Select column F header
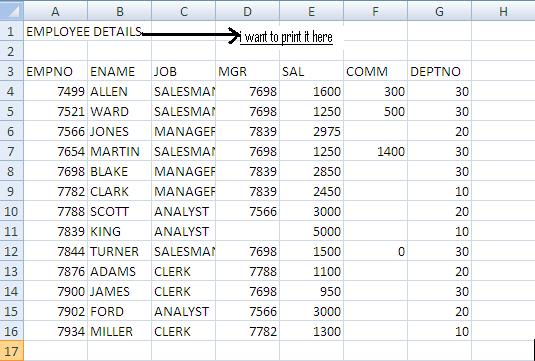 click(x=375, y=11)
